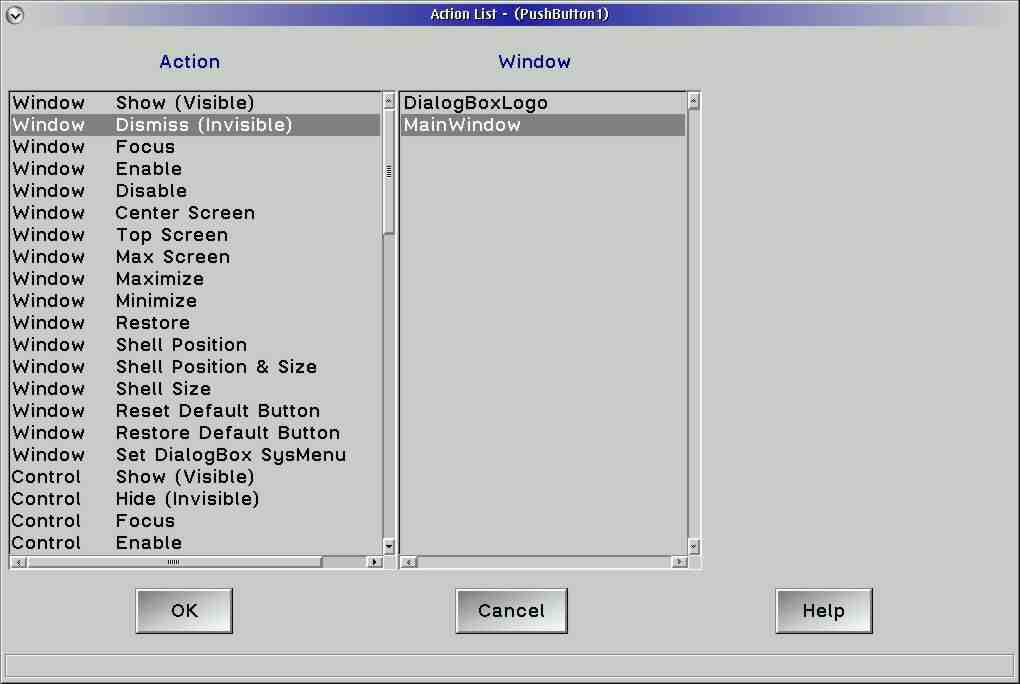
Task: Select the "Window Top Screen" action
Action: [196, 235]
